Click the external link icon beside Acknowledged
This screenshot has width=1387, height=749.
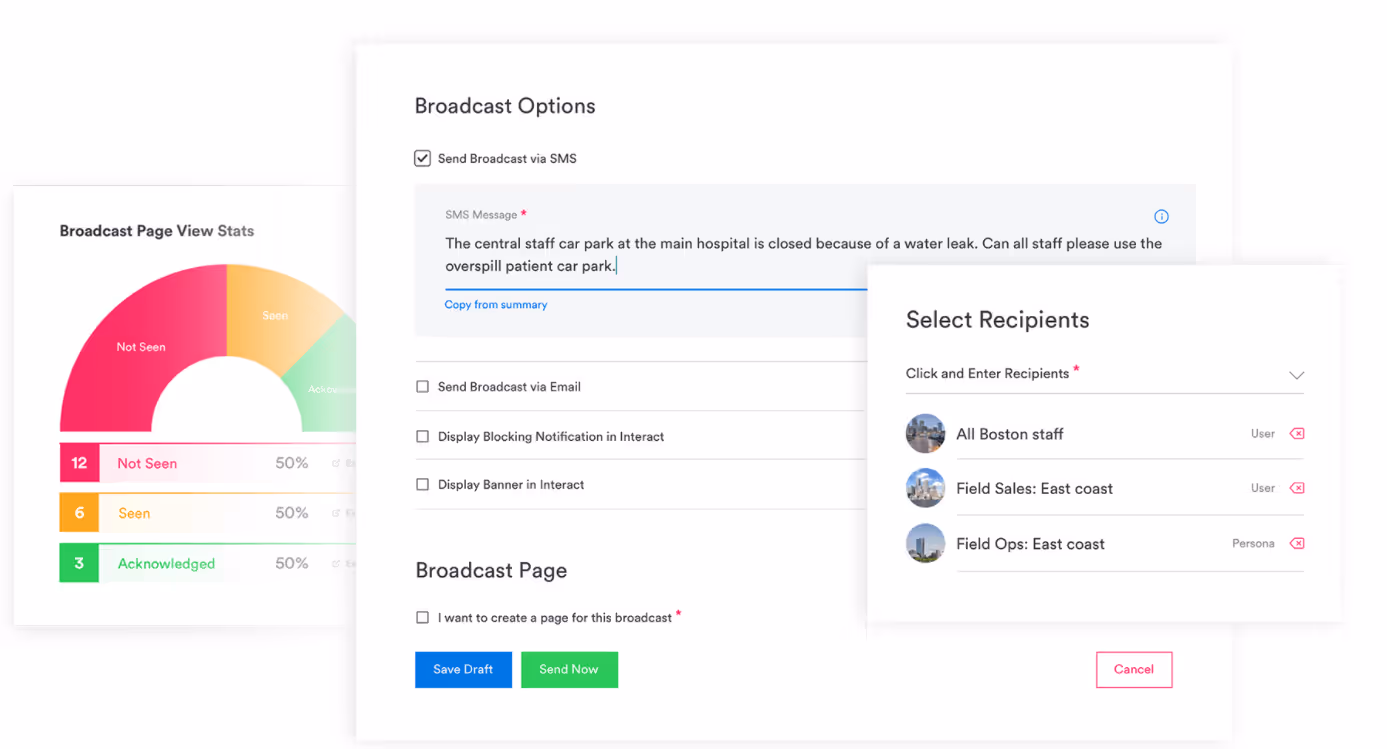pyautogui.click(x=337, y=563)
